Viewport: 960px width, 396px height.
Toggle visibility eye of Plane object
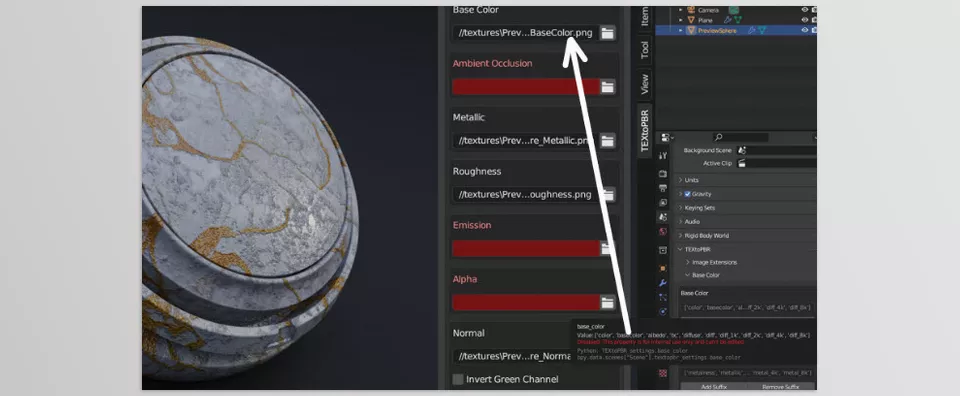coord(804,20)
